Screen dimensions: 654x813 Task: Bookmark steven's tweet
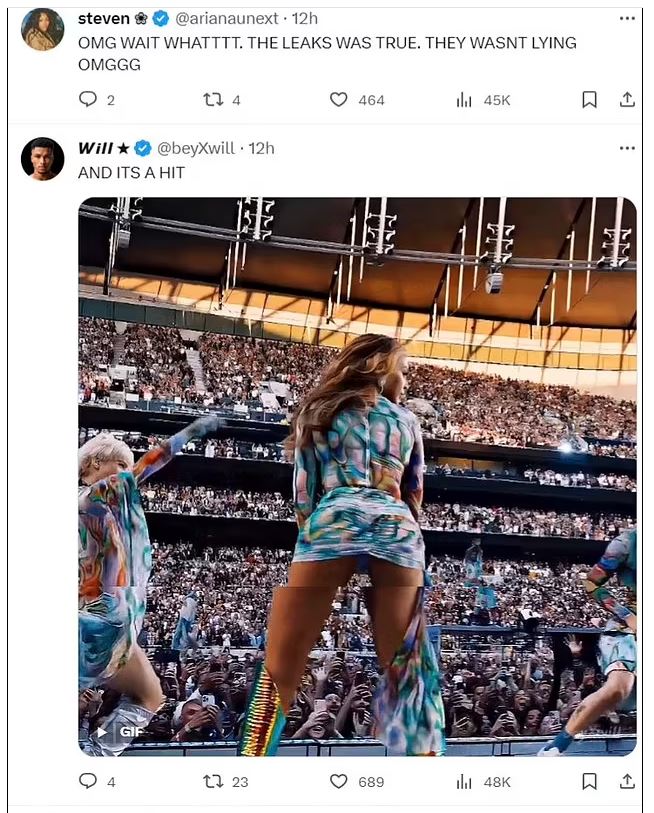590,100
